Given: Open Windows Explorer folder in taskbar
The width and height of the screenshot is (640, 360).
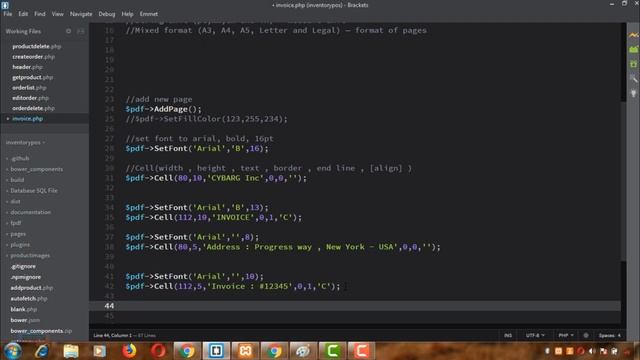Looking at the screenshot, I should (71, 351).
